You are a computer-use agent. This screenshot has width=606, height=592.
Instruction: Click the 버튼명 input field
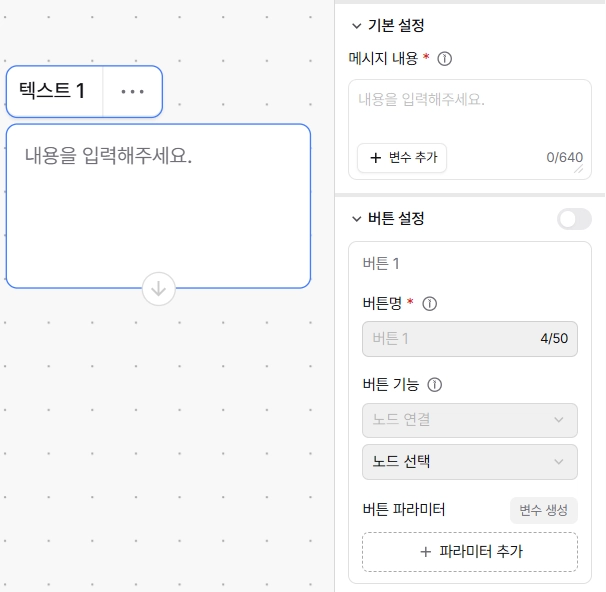[470, 339]
